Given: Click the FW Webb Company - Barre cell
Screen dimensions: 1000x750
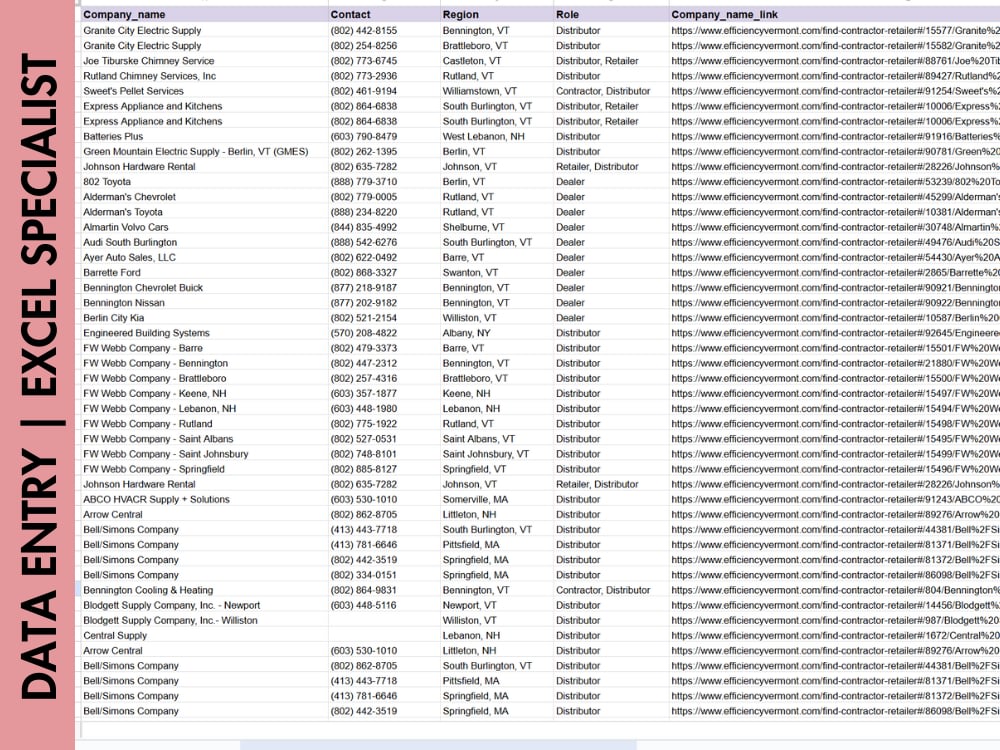Looking at the screenshot, I should (205, 348).
